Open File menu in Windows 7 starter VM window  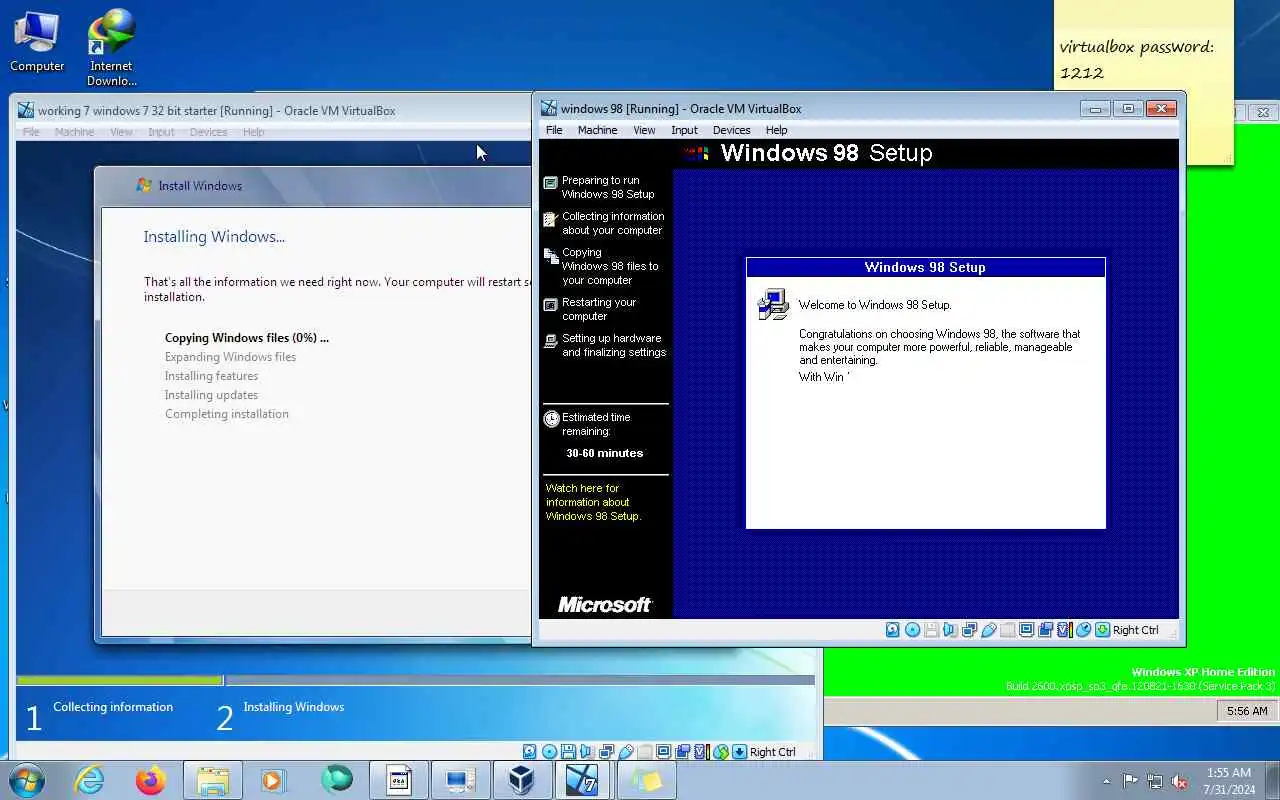[31, 132]
